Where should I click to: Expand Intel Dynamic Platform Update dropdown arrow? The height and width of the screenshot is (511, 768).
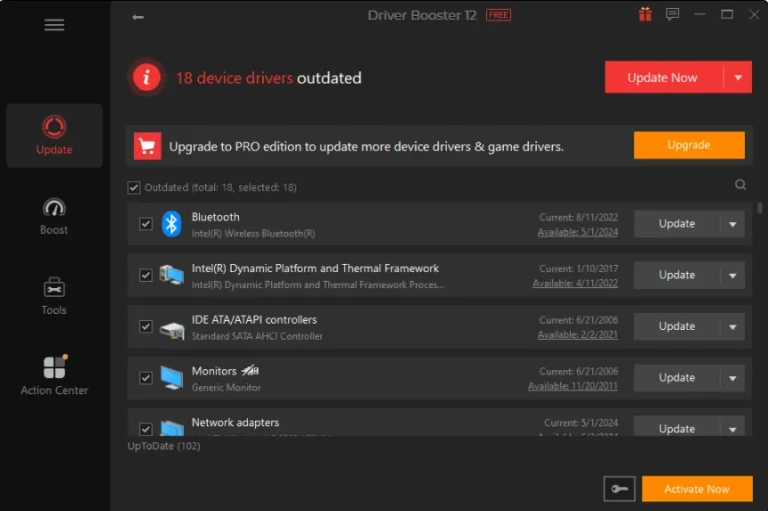click(x=733, y=275)
